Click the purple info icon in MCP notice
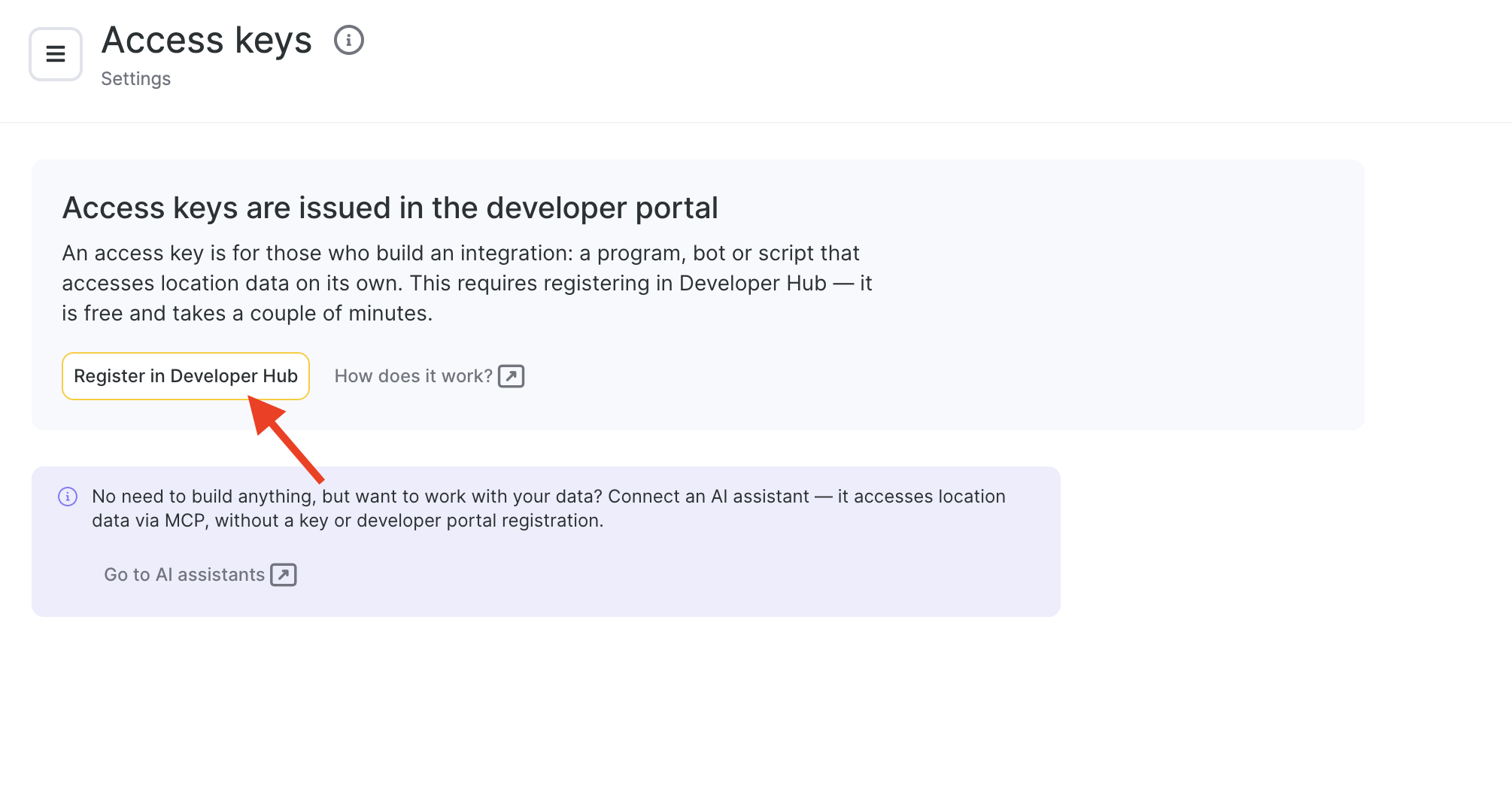 [x=68, y=497]
